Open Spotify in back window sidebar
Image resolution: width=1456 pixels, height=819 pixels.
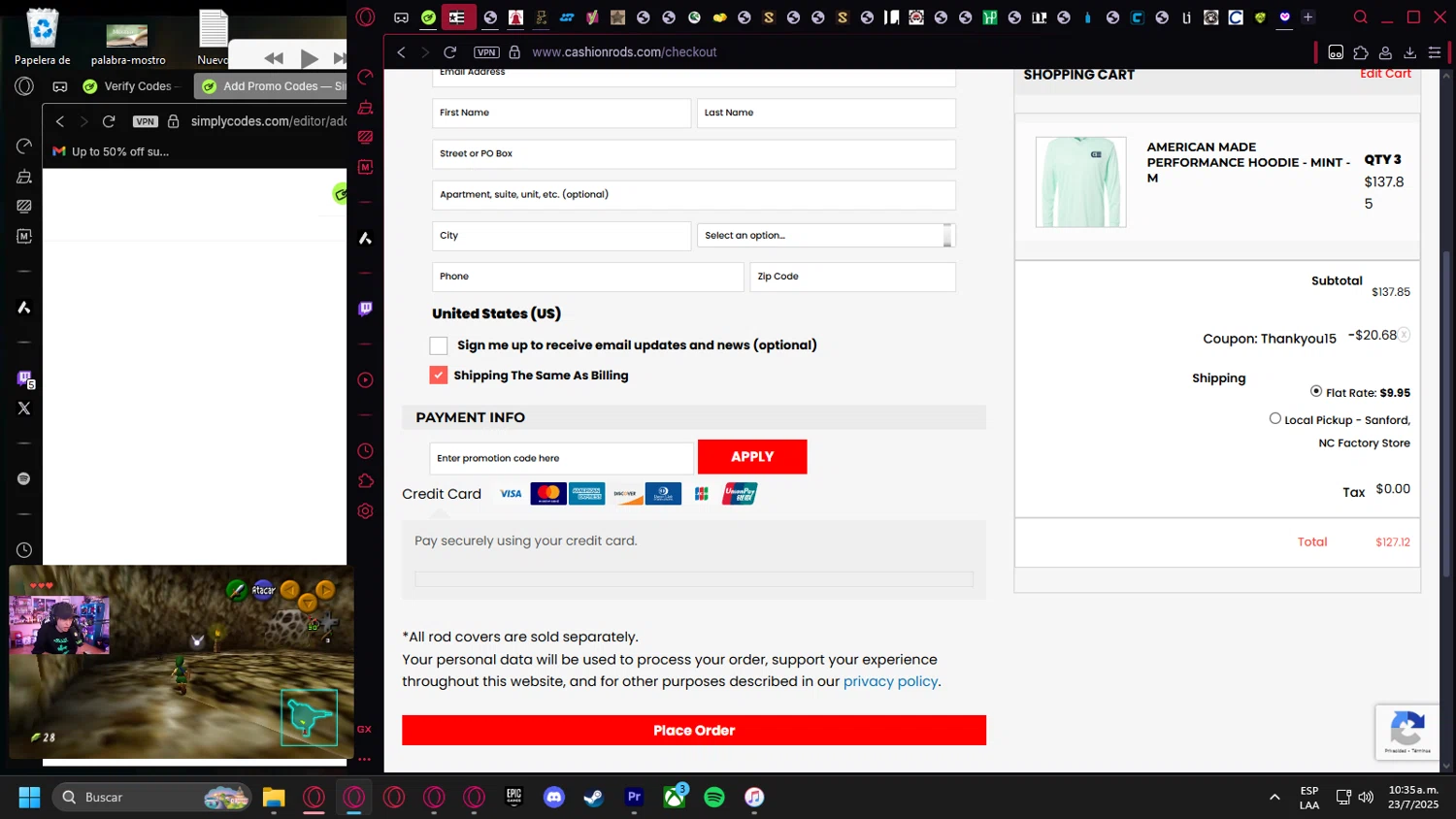point(24,479)
